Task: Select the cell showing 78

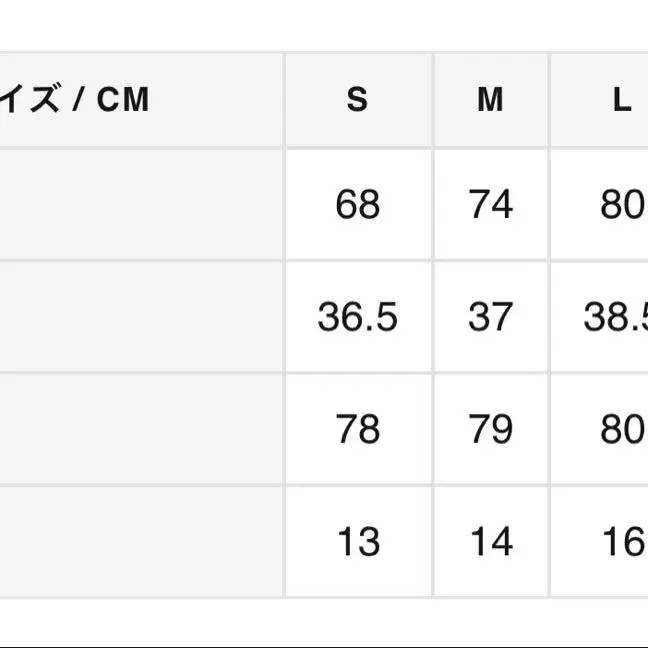Action: pyautogui.click(x=358, y=429)
